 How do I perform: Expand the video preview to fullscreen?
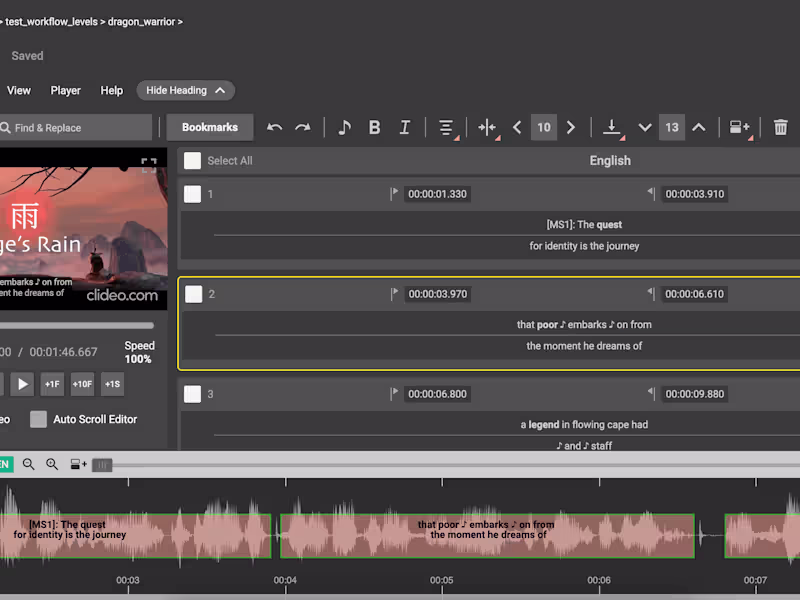coord(148,165)
